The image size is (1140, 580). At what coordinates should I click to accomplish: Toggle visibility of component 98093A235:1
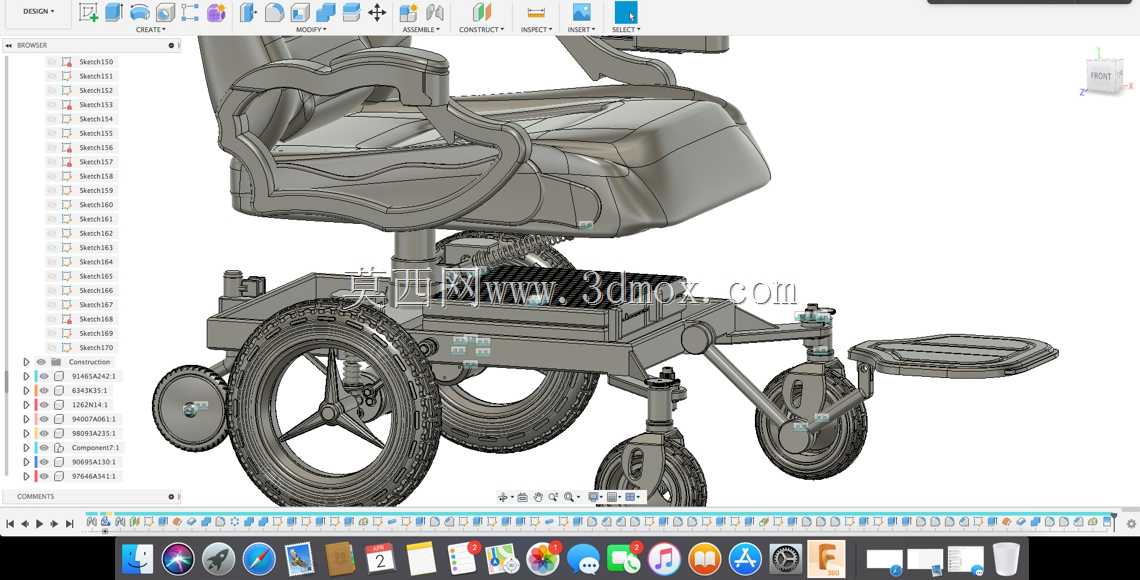(44, 433)
